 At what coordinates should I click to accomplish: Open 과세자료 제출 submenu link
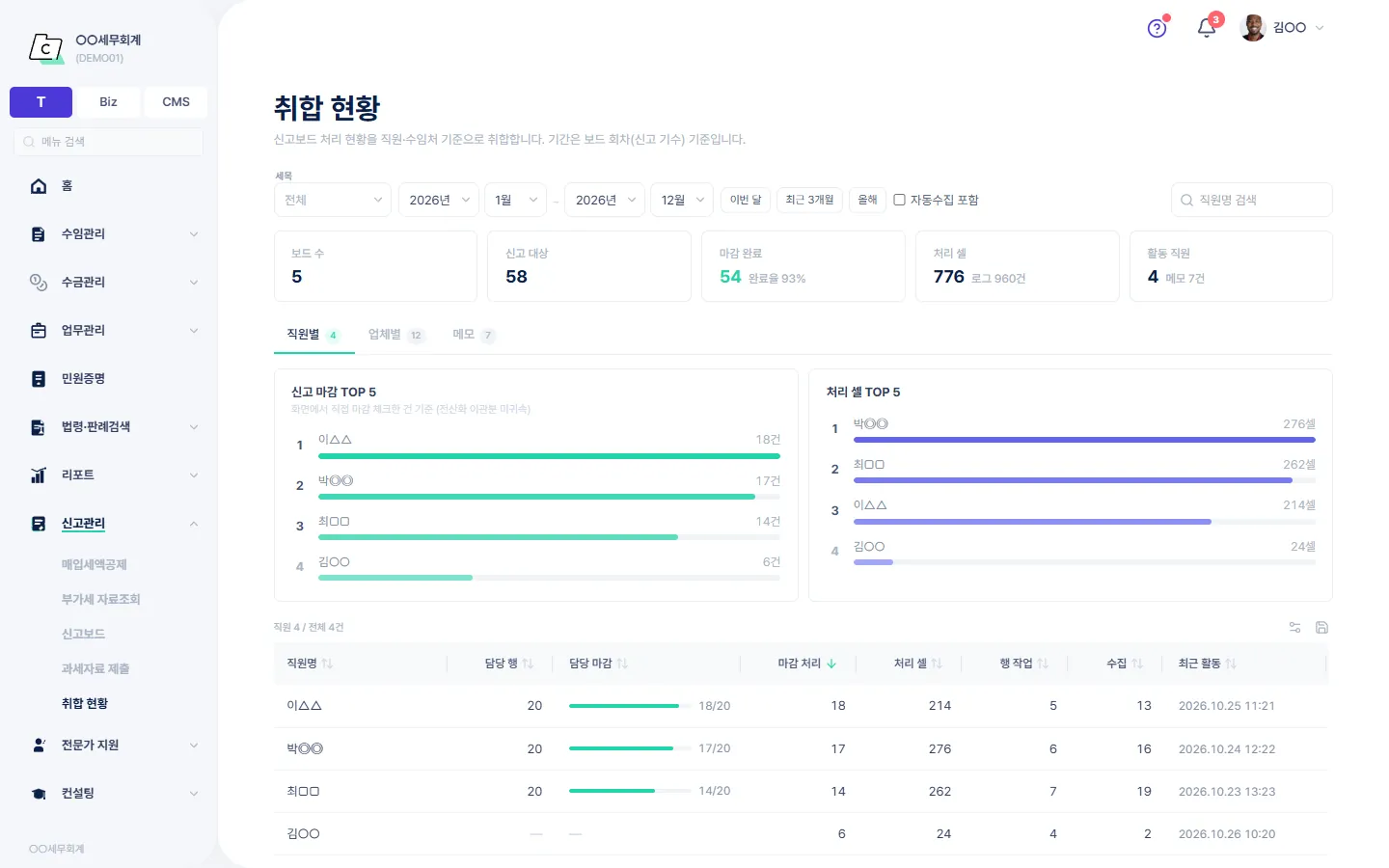pos(95,669)
